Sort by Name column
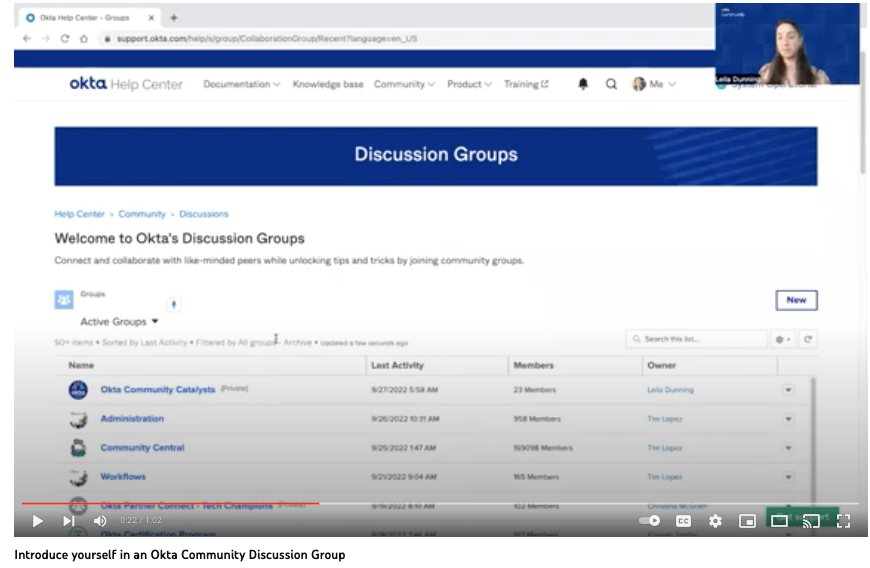Image resolution: width=870 pixels, height=568 pixels. [x=81, y=365]
